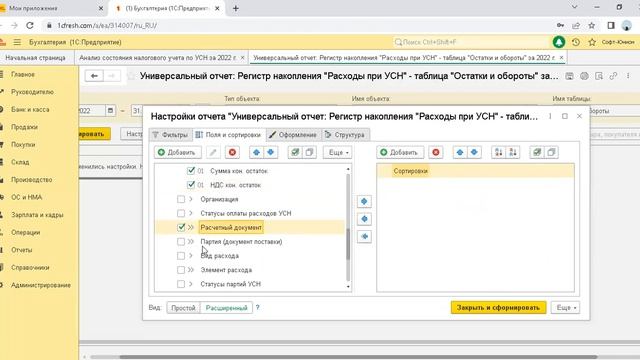
Task: Move field up in fields toolbar
Action: tap(256, 152)
